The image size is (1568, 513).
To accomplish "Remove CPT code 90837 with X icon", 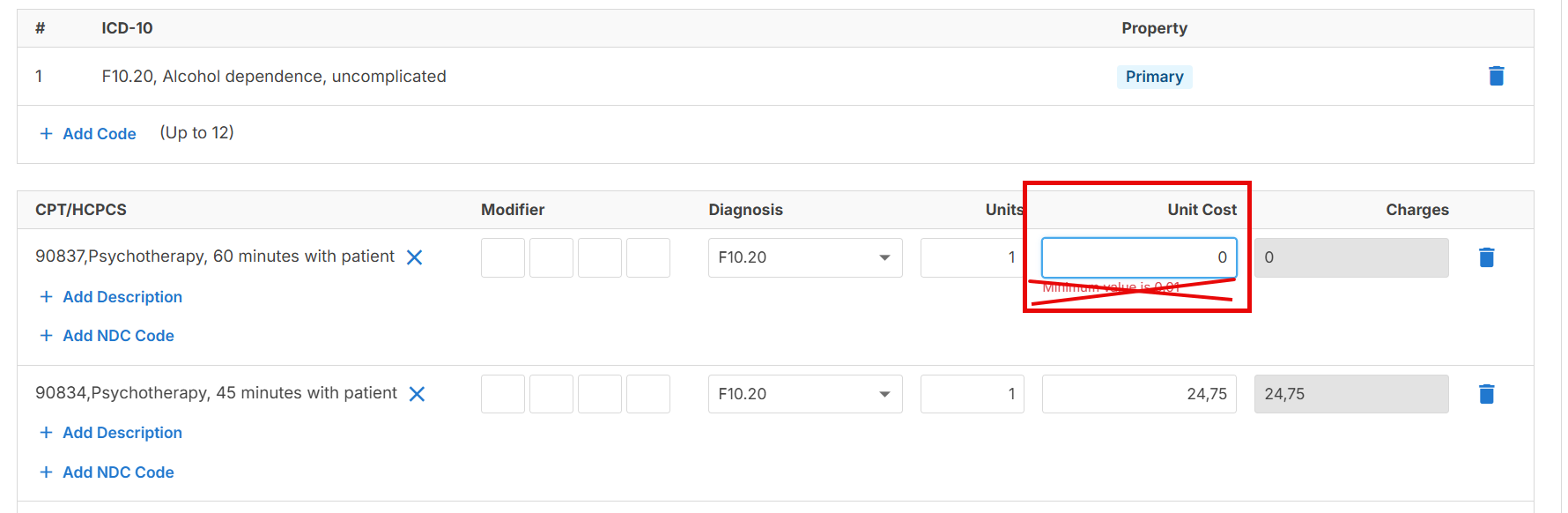I will [414, 257].
